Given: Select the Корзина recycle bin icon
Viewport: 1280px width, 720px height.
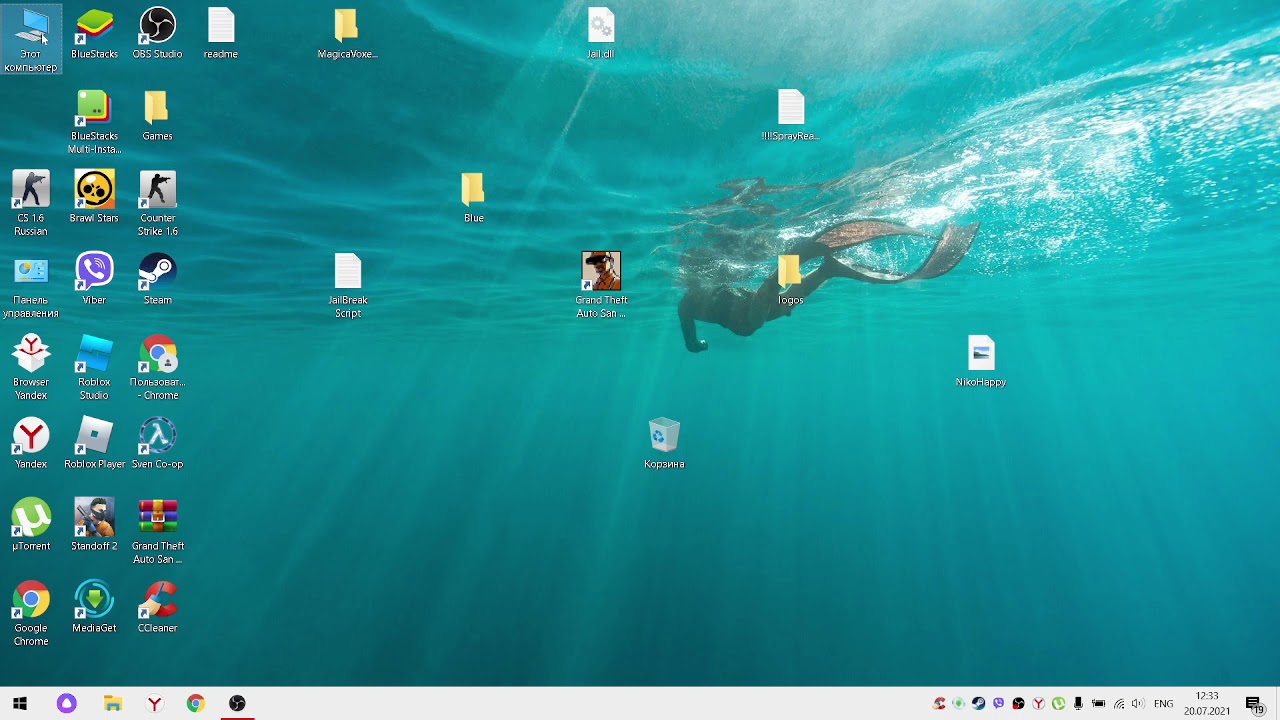Looking at the screenshot, I should pos(664,444).
